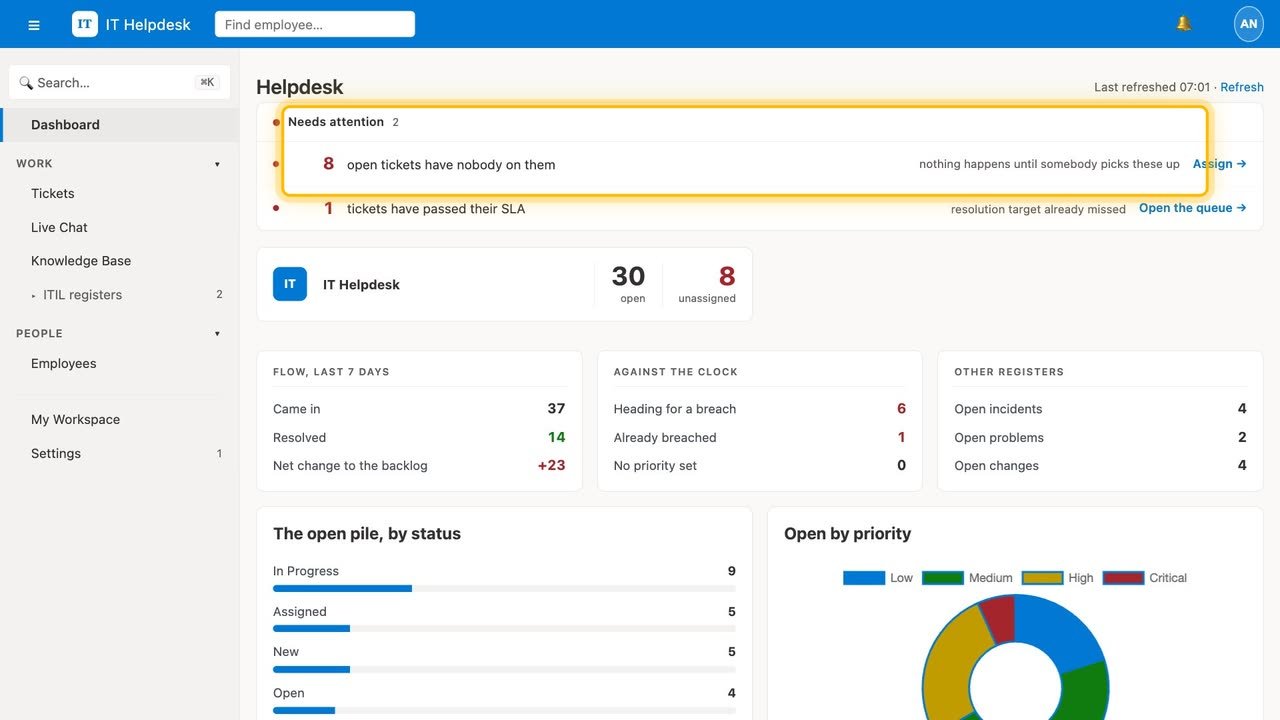This screenshot has height=720, width=1280.
Task: Open Employees in the sidebar
Action: click(120, 364)
